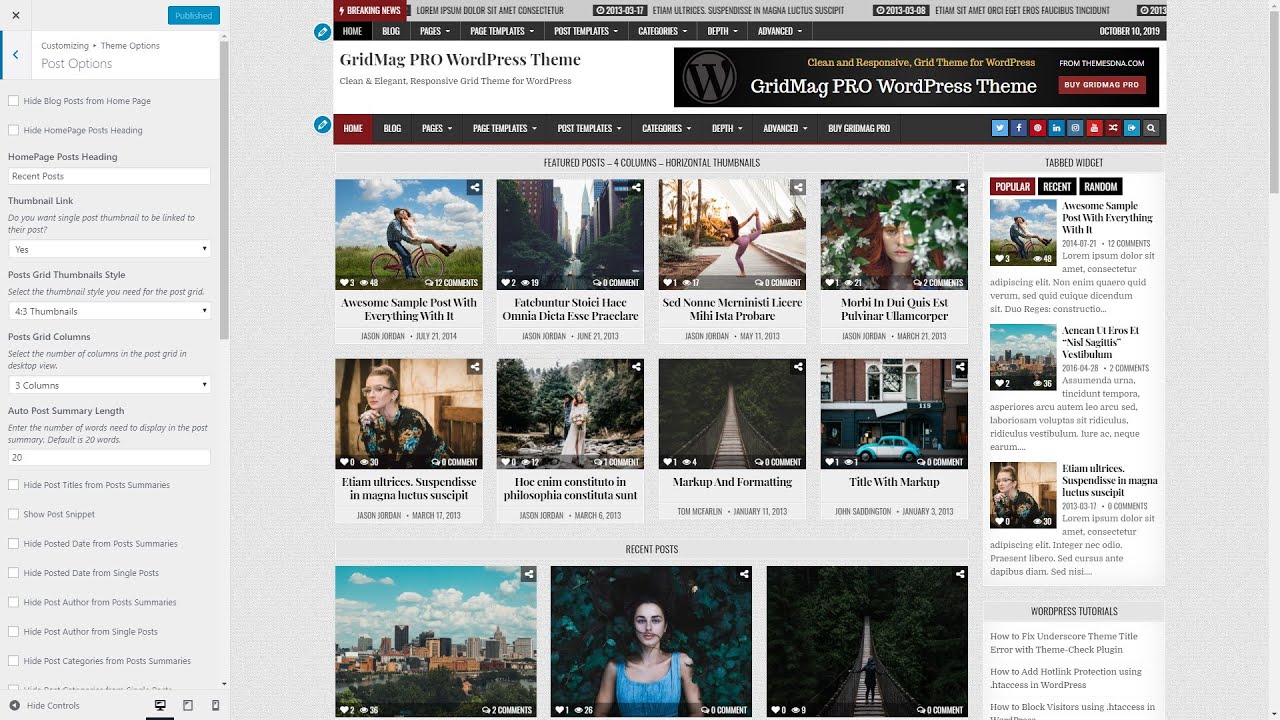Click the random post shuffle icon

(x=1113, y=128)
